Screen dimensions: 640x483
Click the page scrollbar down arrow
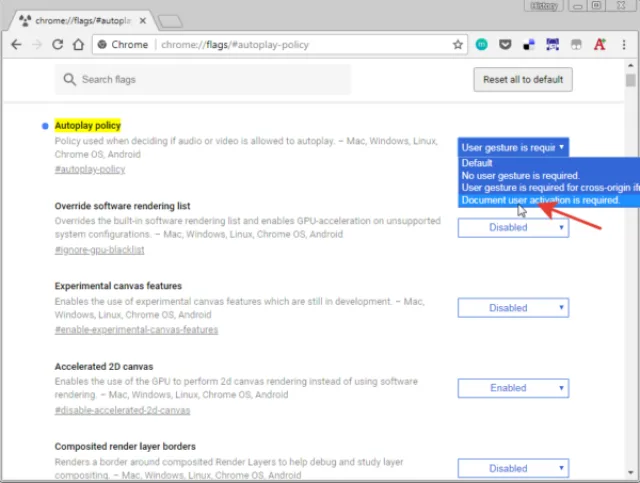pyautogui.click(x=631, y=473)
